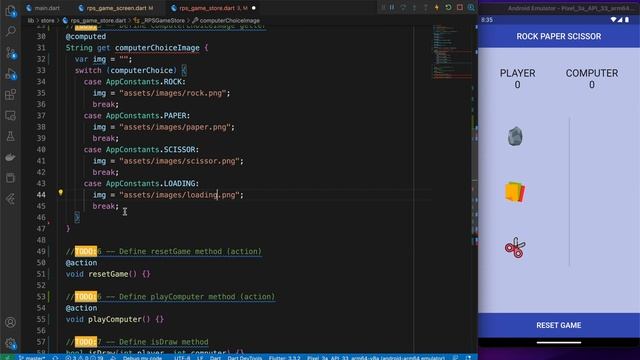Open the computerChoiceImage breadcrumb dropdown
The width and height of the screenshot is (640, 360).
click(226, 20)
